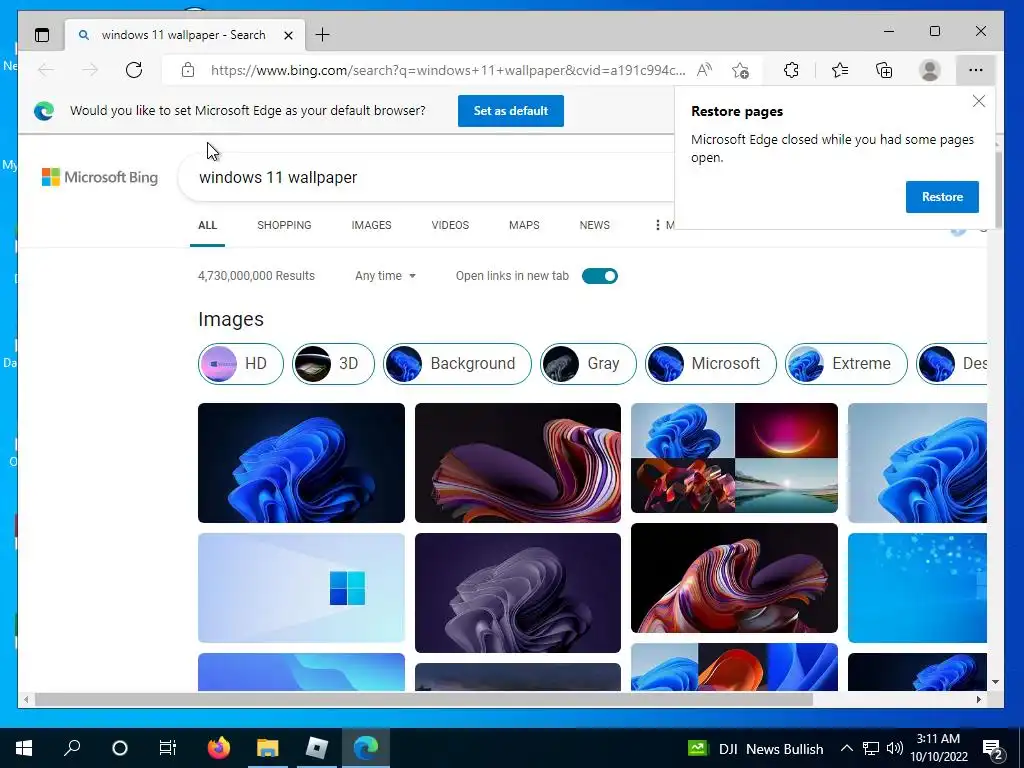Open colorful ribbon wave wallpaper thumbnail

[518, 463]
